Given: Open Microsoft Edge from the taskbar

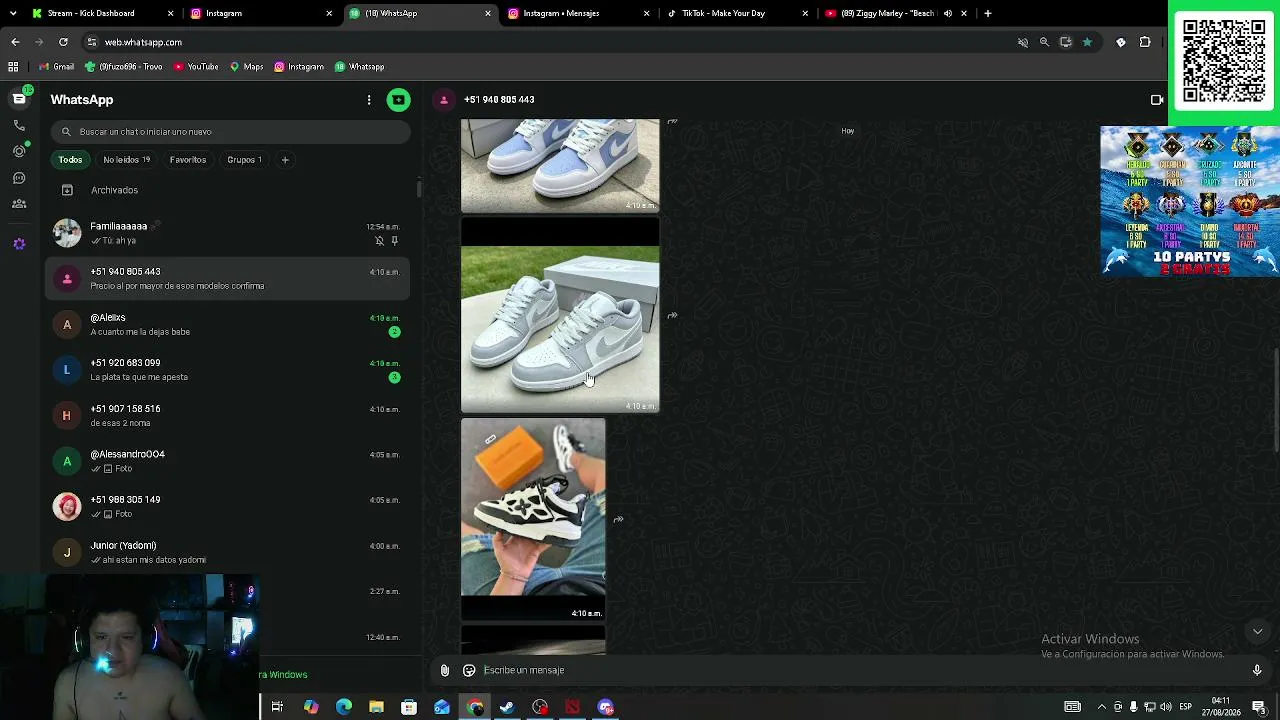Looking at the screenshot, I should click(344, 707).
